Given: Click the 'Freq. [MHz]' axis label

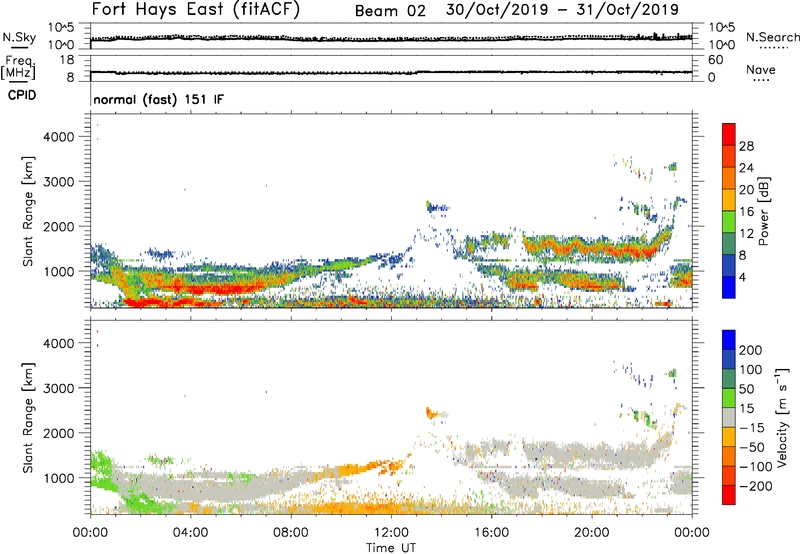Looking at the screenshot, I should [x=19, y=67].
